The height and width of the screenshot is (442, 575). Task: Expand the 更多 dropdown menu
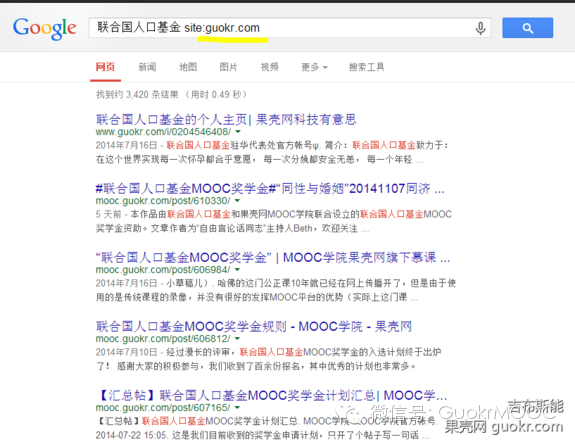pyautogui.click(x=314, y=67)
